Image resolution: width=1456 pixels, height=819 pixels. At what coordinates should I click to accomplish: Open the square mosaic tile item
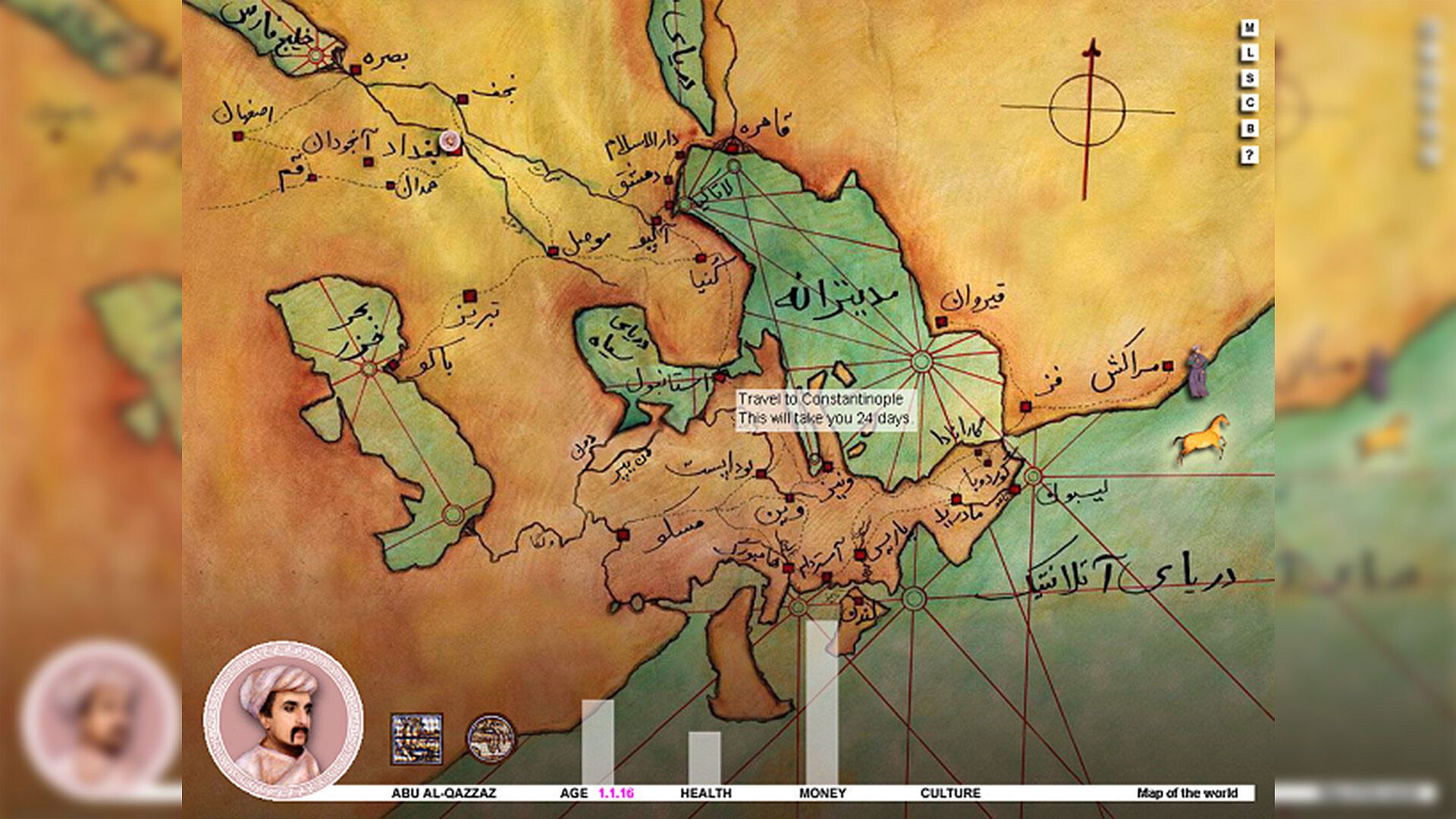click(x=416, y=738)
